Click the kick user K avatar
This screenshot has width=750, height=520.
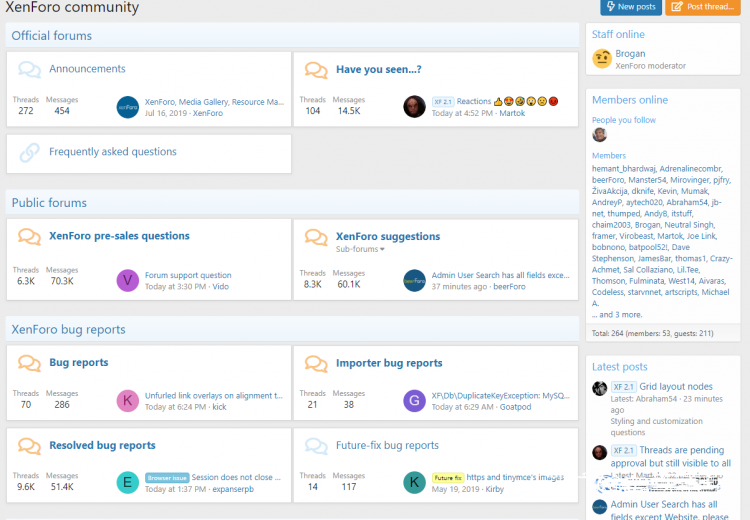(x=127, y=401)
